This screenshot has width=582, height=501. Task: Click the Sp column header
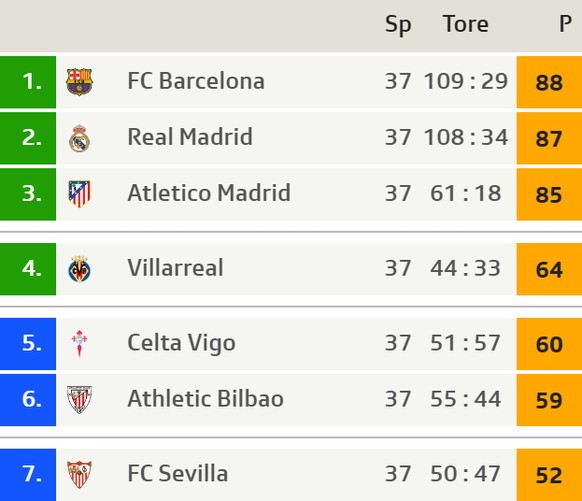click(x=398, y=26)
